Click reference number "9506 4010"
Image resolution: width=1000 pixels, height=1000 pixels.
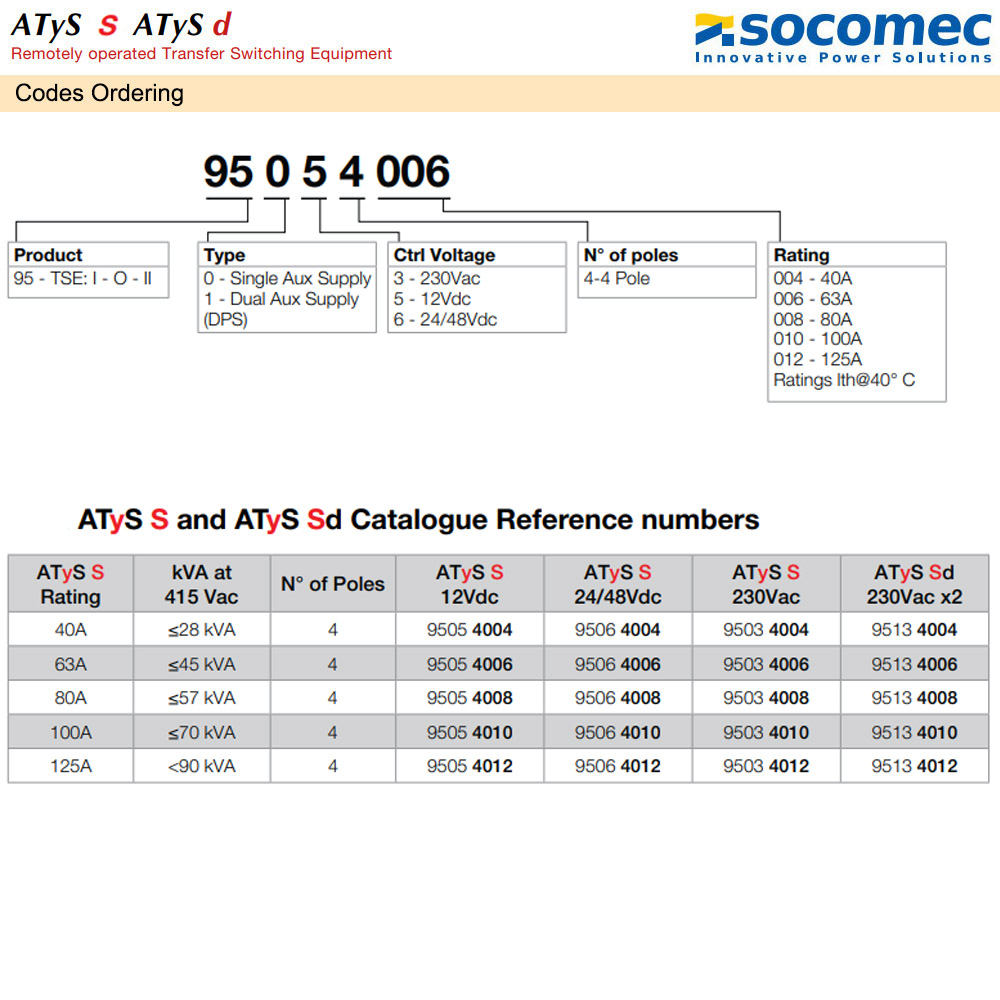[617, 733]
